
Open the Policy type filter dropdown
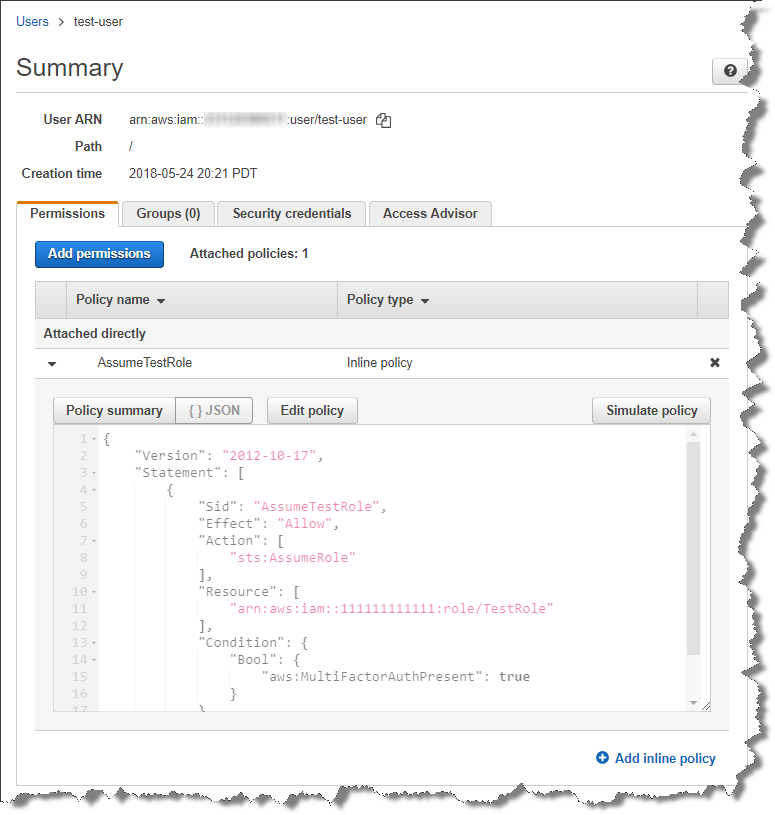click(x=423, y=300)
